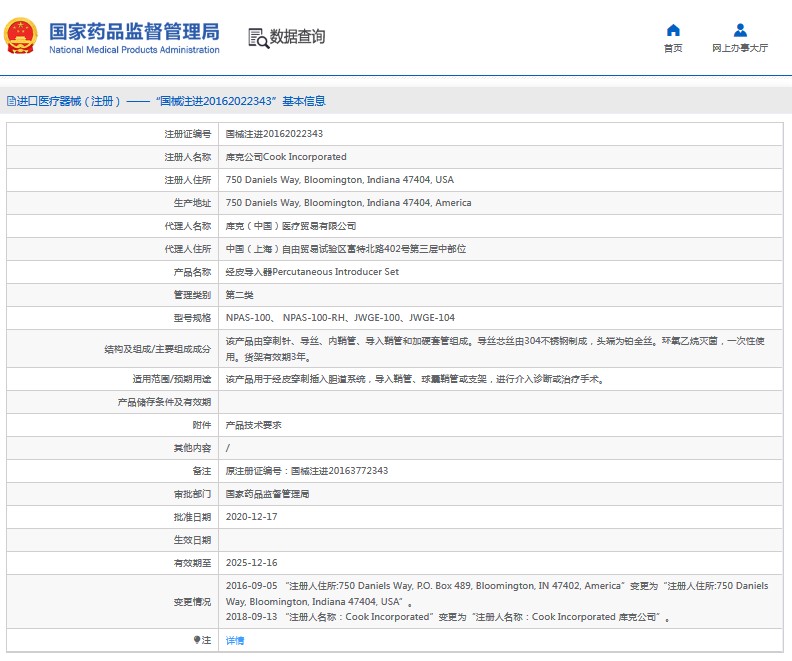This screenshot has width=792, height=661.
Task: Click the document icon before 进口医疗器械
Action: coord(11,101)
